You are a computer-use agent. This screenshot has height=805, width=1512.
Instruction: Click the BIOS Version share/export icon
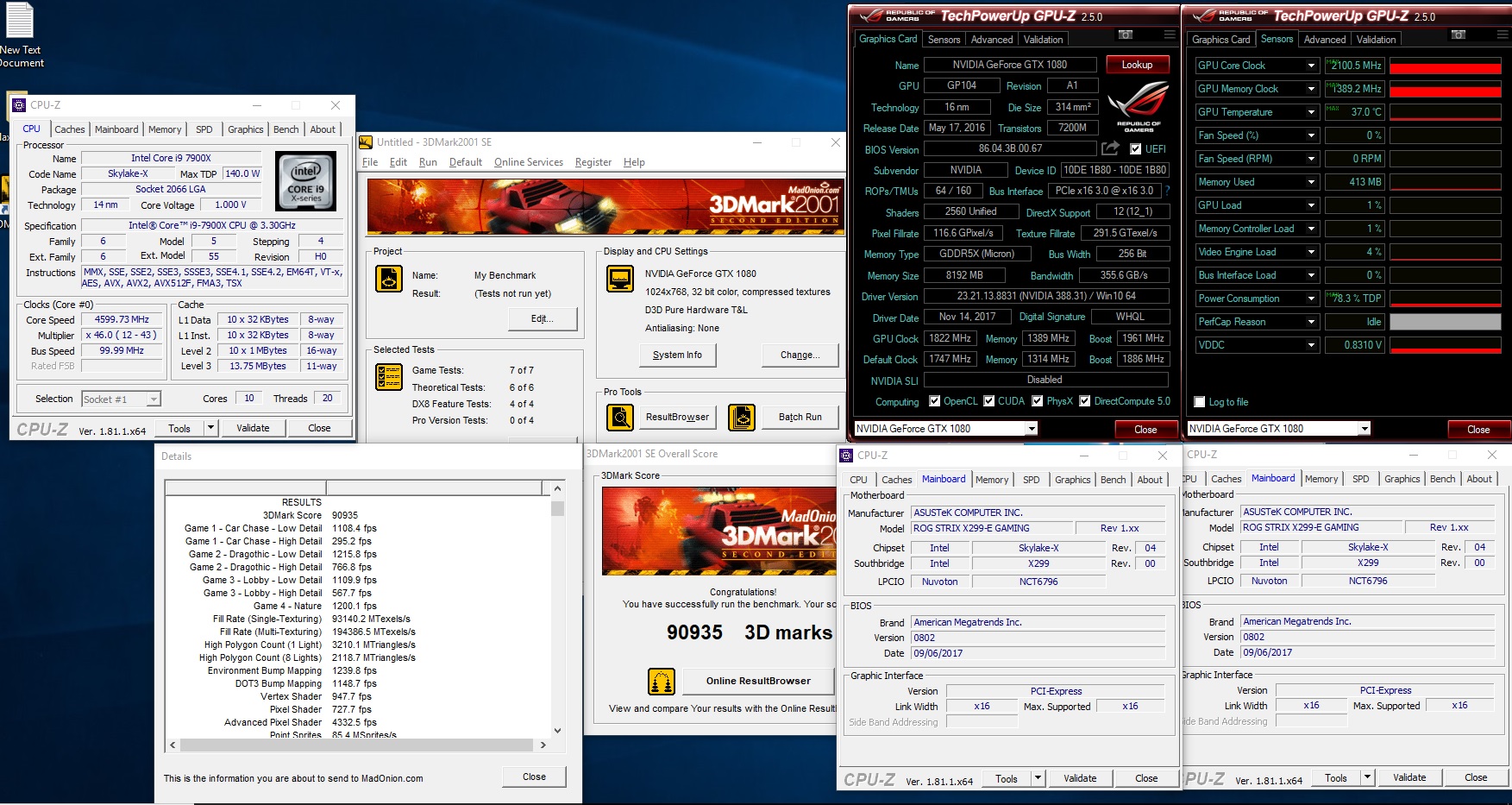click(x=1111, y=148)
